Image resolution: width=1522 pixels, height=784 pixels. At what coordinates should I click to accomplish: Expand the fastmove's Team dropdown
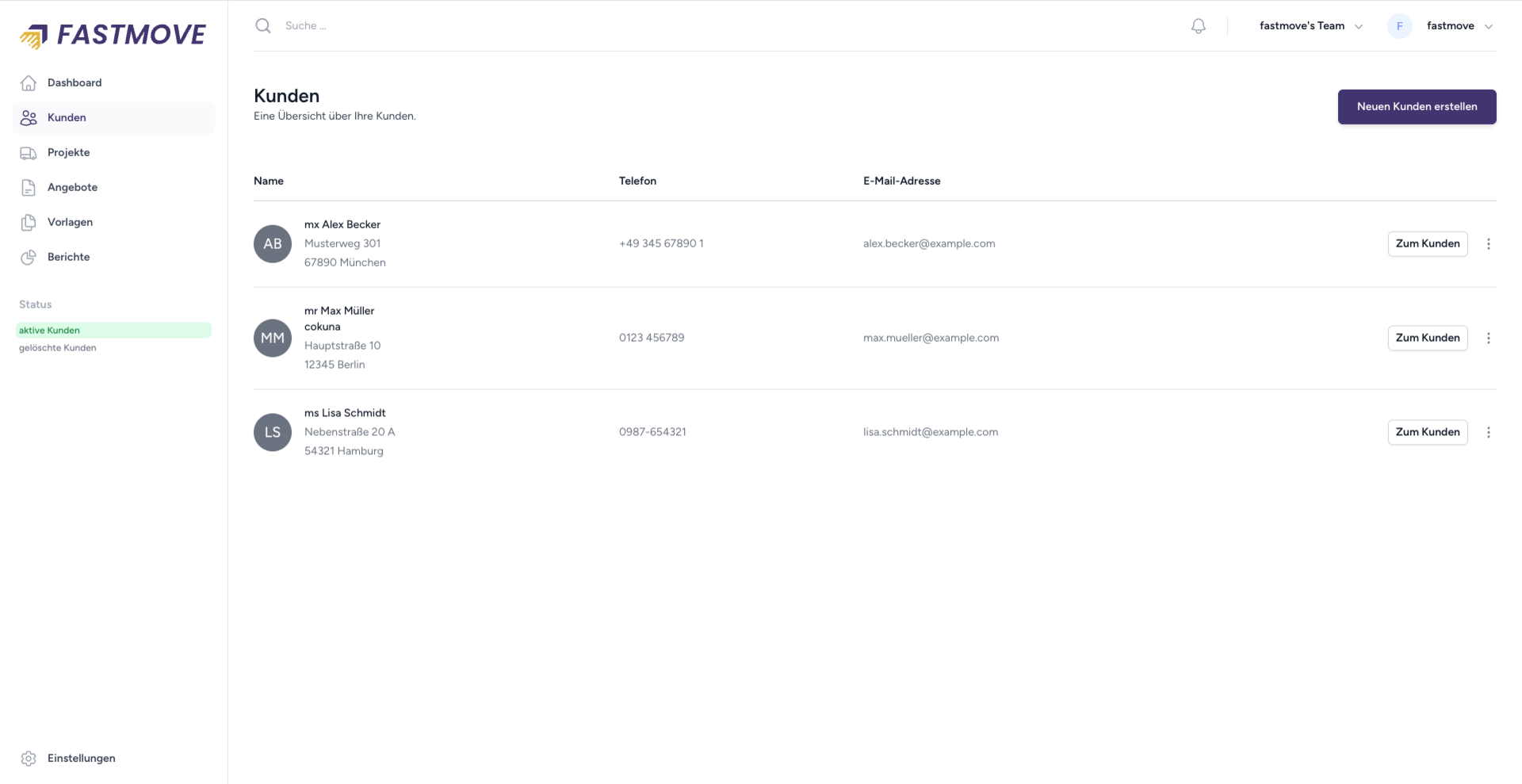point(1310,26)
